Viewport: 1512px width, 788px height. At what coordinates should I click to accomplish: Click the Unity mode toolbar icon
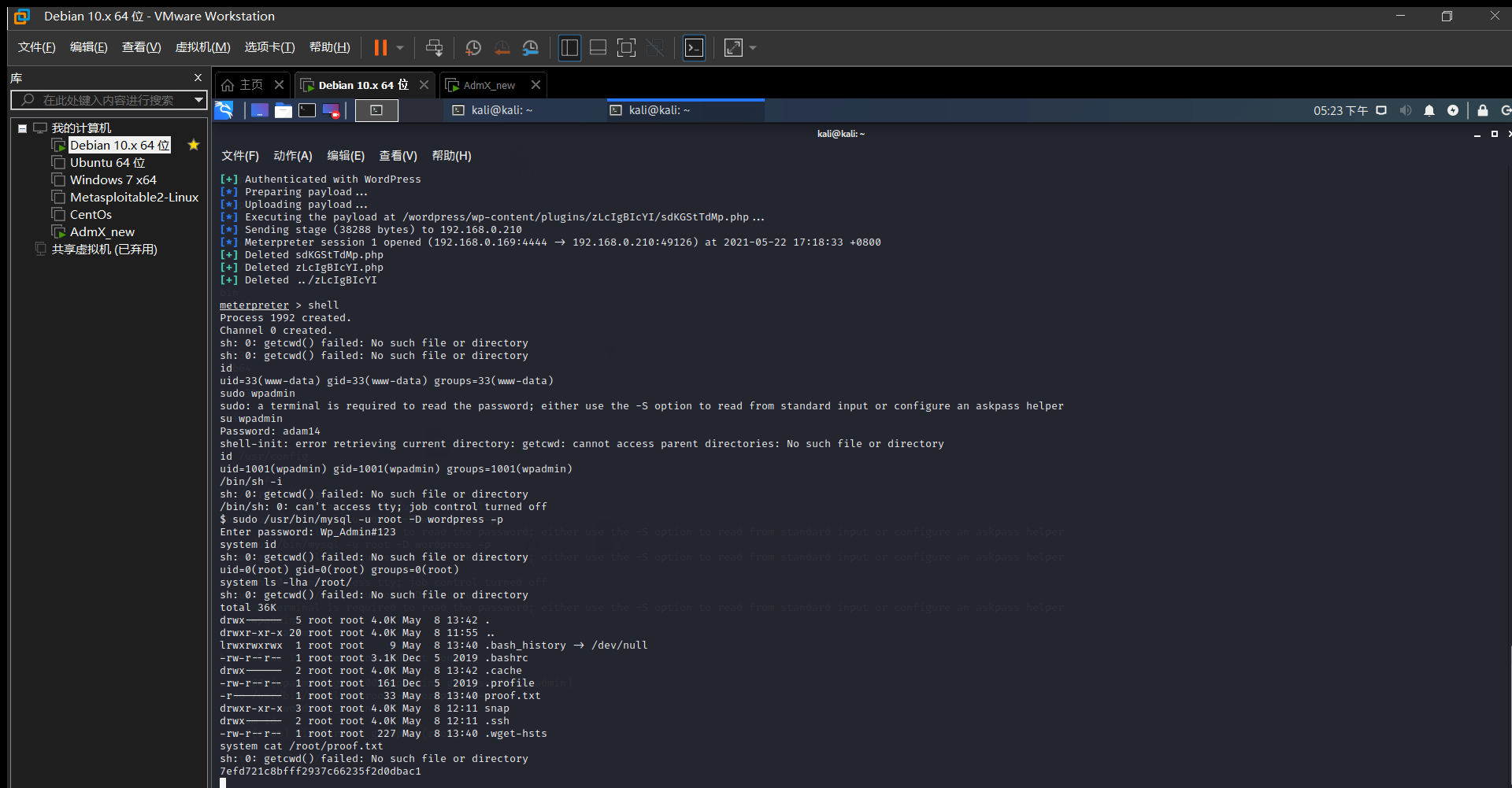pyautogui.click(x=654, y=48)
